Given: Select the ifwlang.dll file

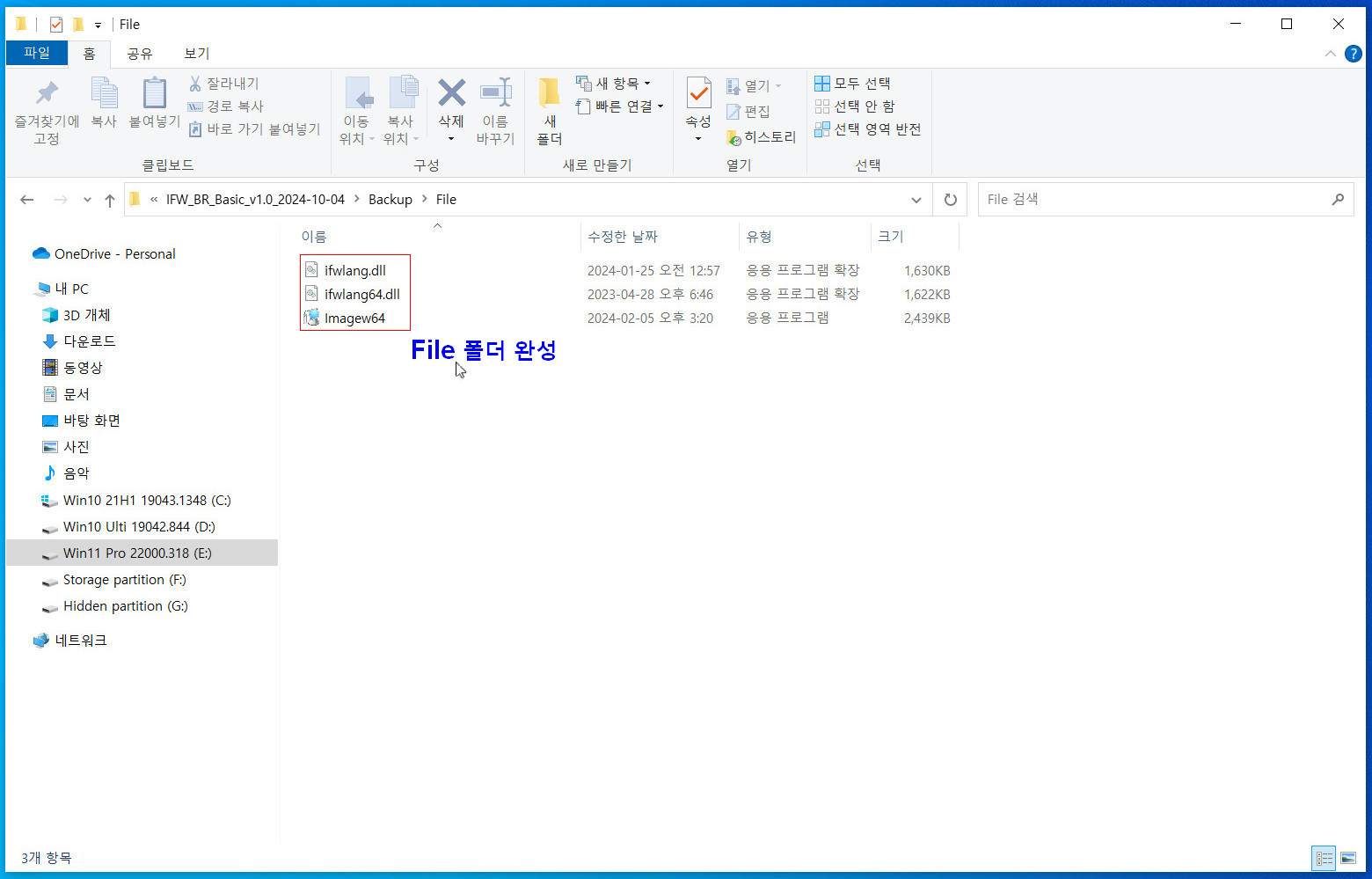Looking at the screenshot, I should pos(354,271).
